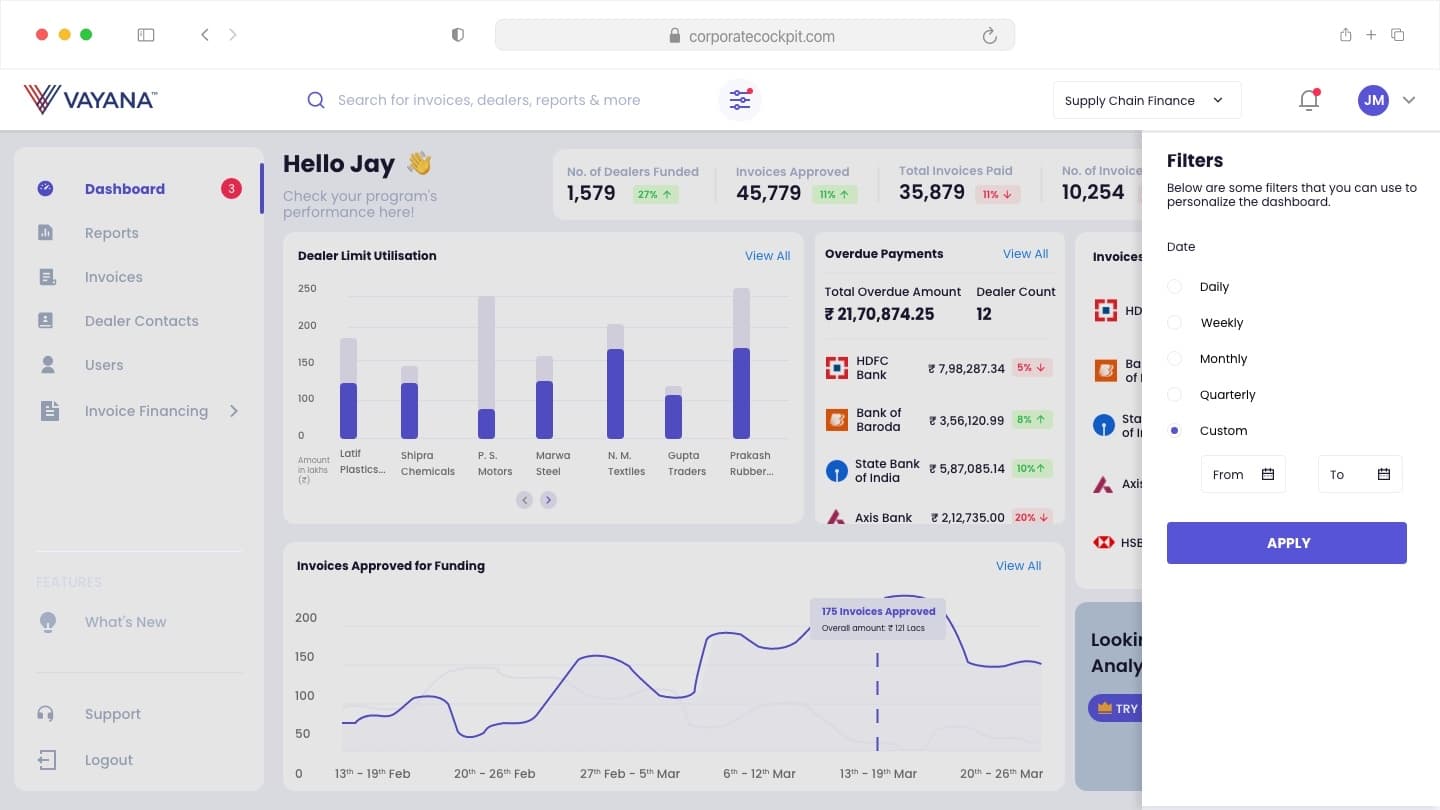The image size is (1440, 810).
Task: Select the Quarterly date filter
Action: coord(1175,395)
